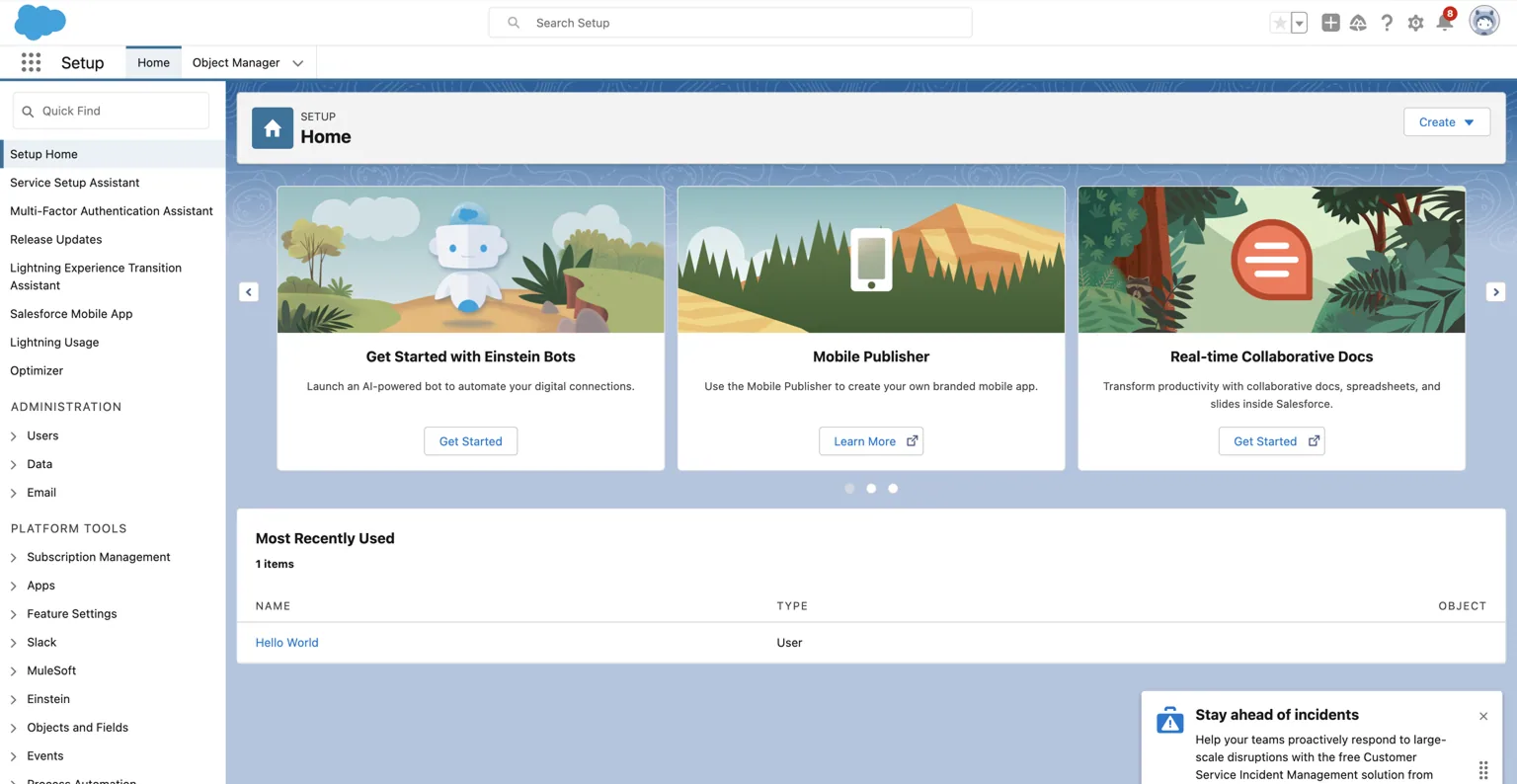Select the second carousel page dot
The image size is (1517, 784).
click(x=871, y=489)
